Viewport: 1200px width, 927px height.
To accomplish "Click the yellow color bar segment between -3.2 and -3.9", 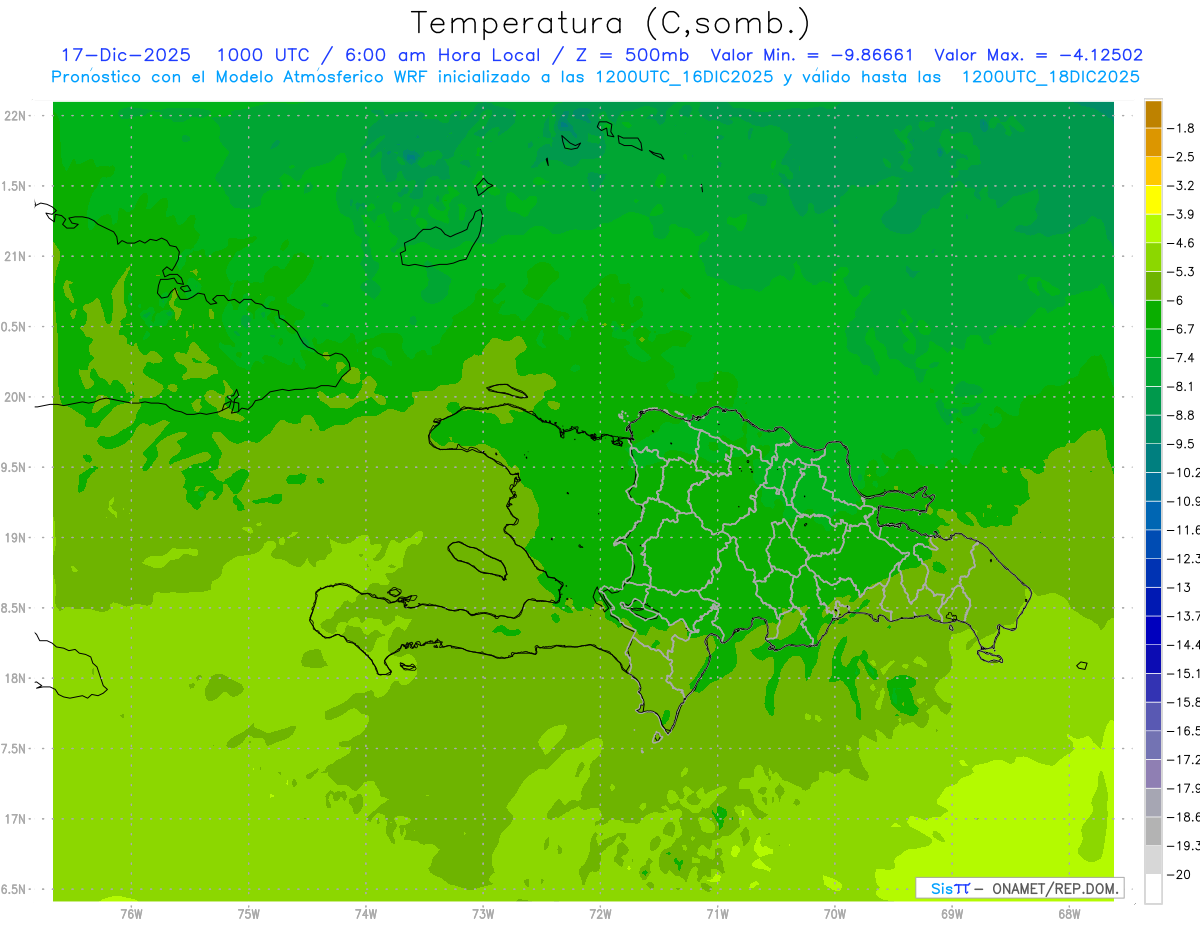I will pyautogui.click(x=1153, y=200).
